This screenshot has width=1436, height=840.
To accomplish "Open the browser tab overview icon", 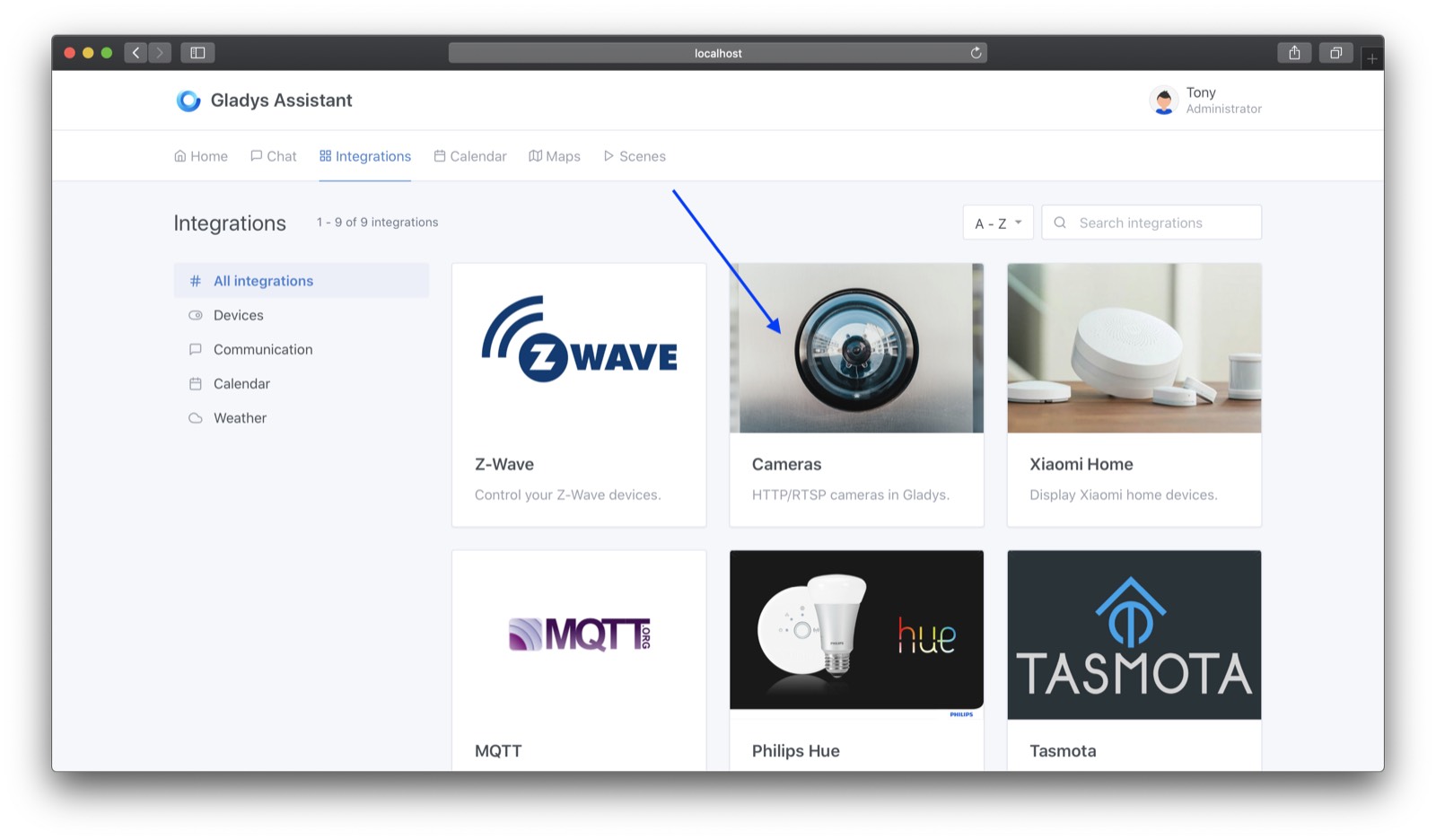I will [1335, 53].
